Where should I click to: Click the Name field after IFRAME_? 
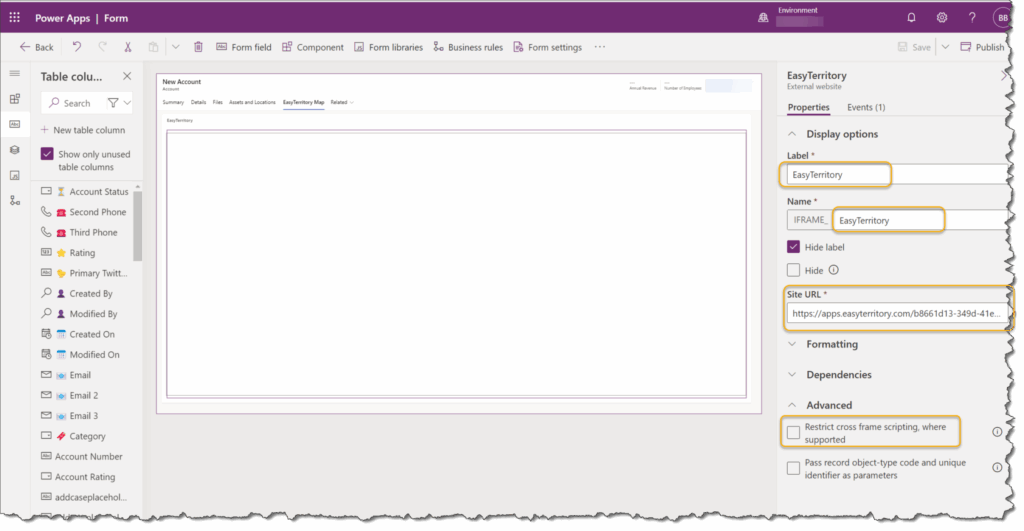[921, 220]
